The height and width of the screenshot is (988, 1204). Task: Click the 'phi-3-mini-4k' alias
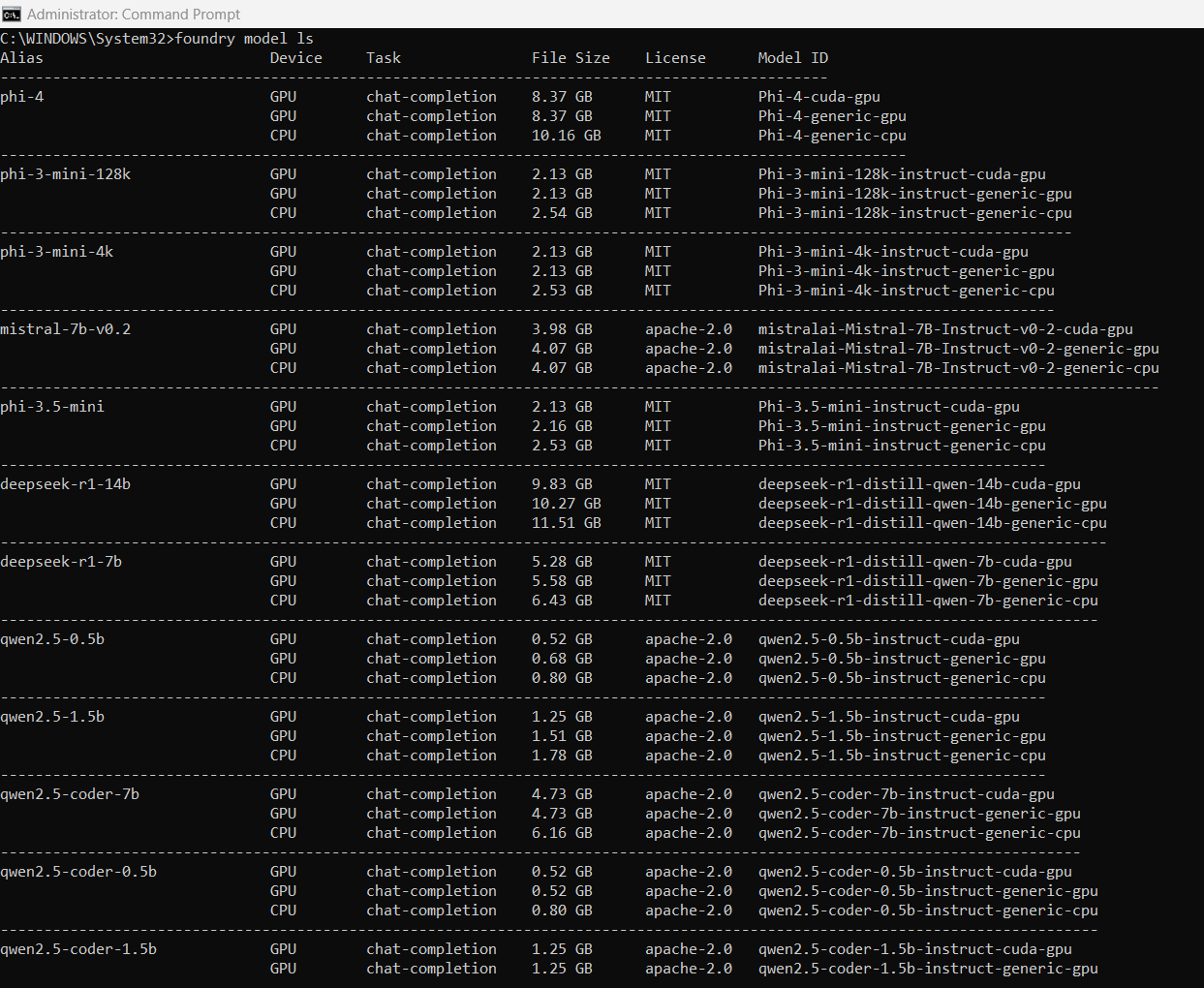click(x=57, y=252)
